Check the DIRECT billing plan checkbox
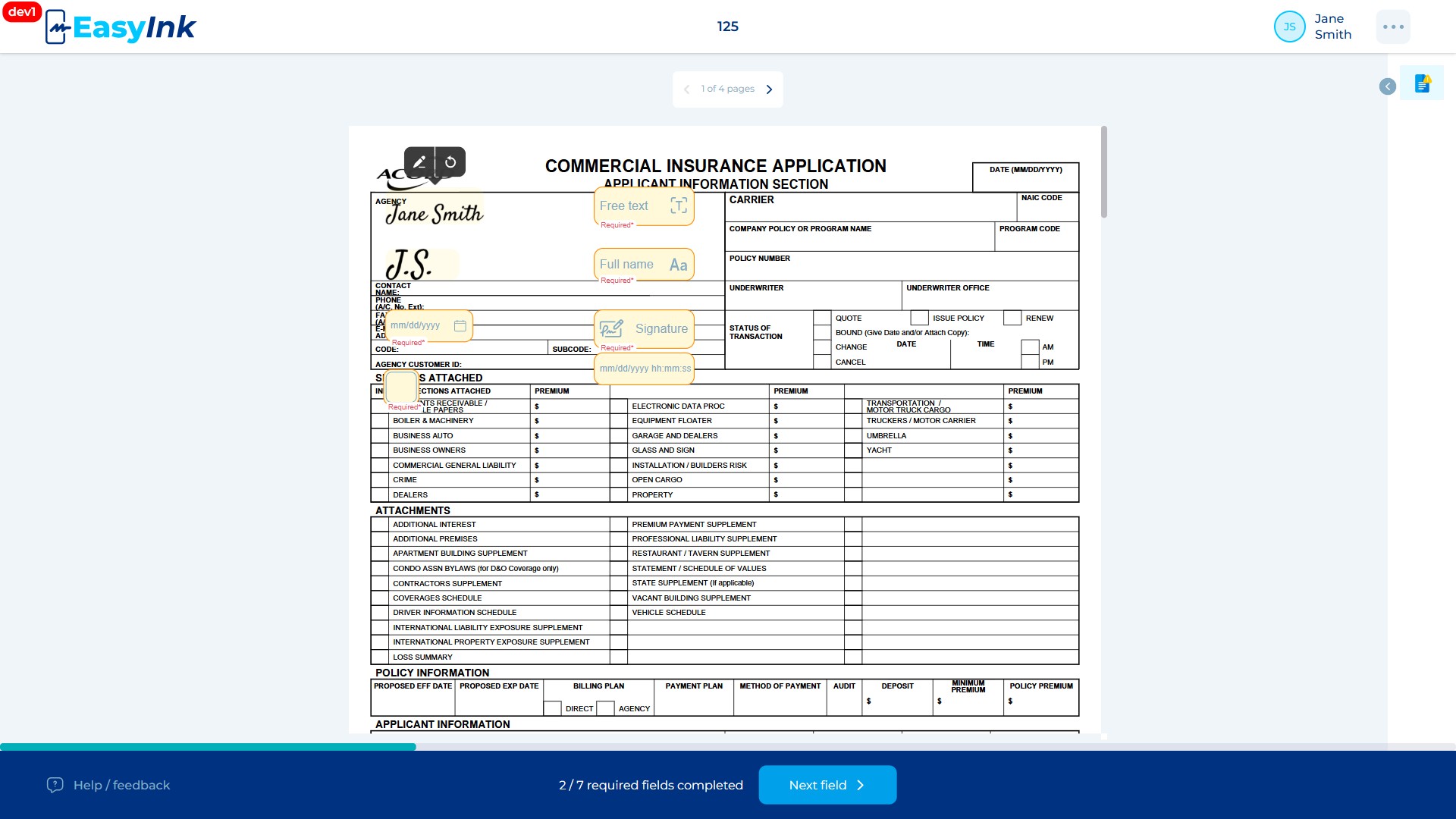 click(553, 708)
